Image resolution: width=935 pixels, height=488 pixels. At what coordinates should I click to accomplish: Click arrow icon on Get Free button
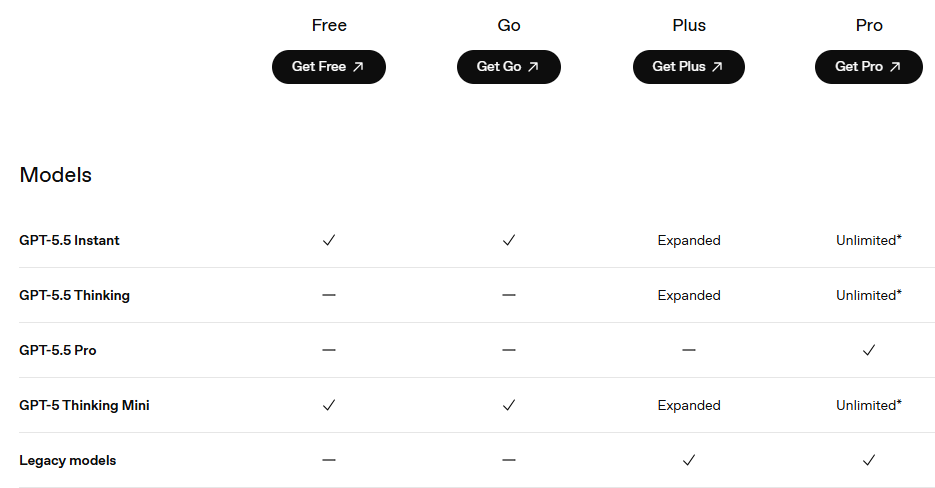tap(358, 67)
